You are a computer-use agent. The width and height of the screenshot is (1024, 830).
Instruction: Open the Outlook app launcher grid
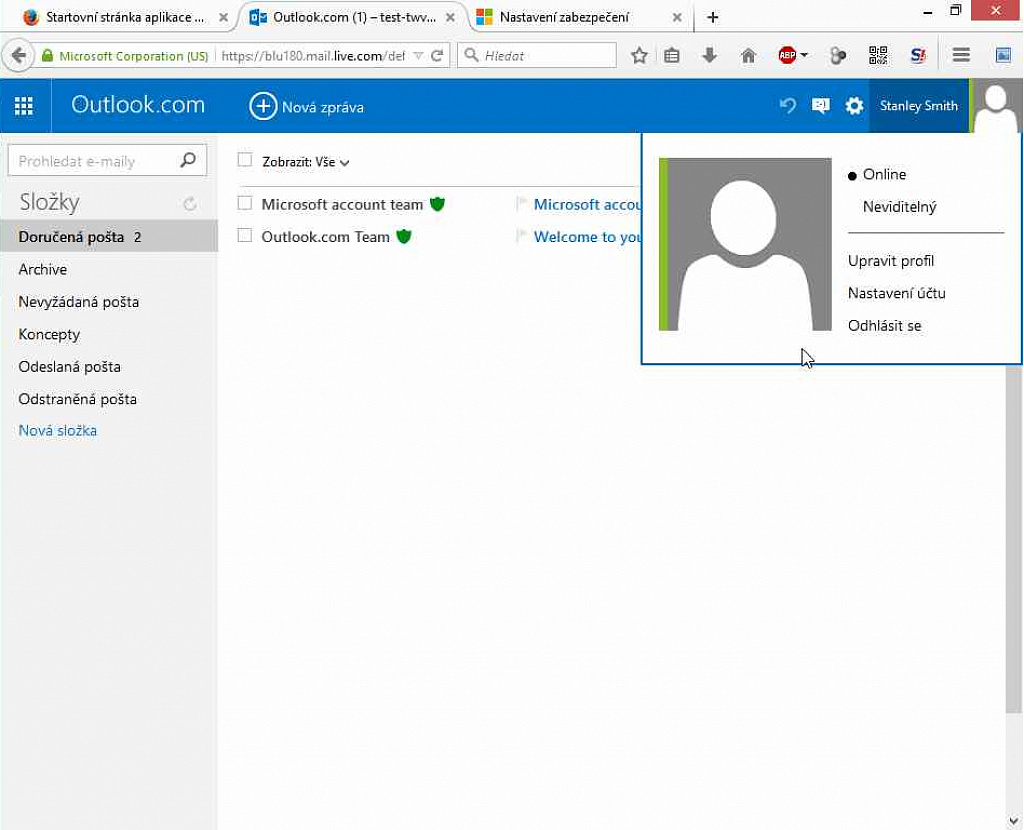click(x=24, y=106)
